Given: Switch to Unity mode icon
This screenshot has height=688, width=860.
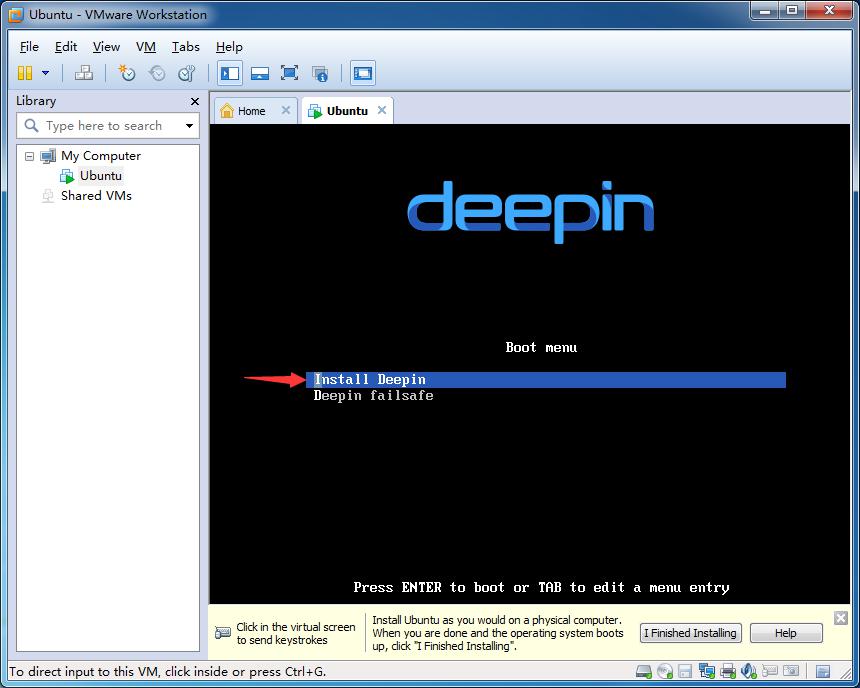Looking at the screenshot, I should click(320, 73).
